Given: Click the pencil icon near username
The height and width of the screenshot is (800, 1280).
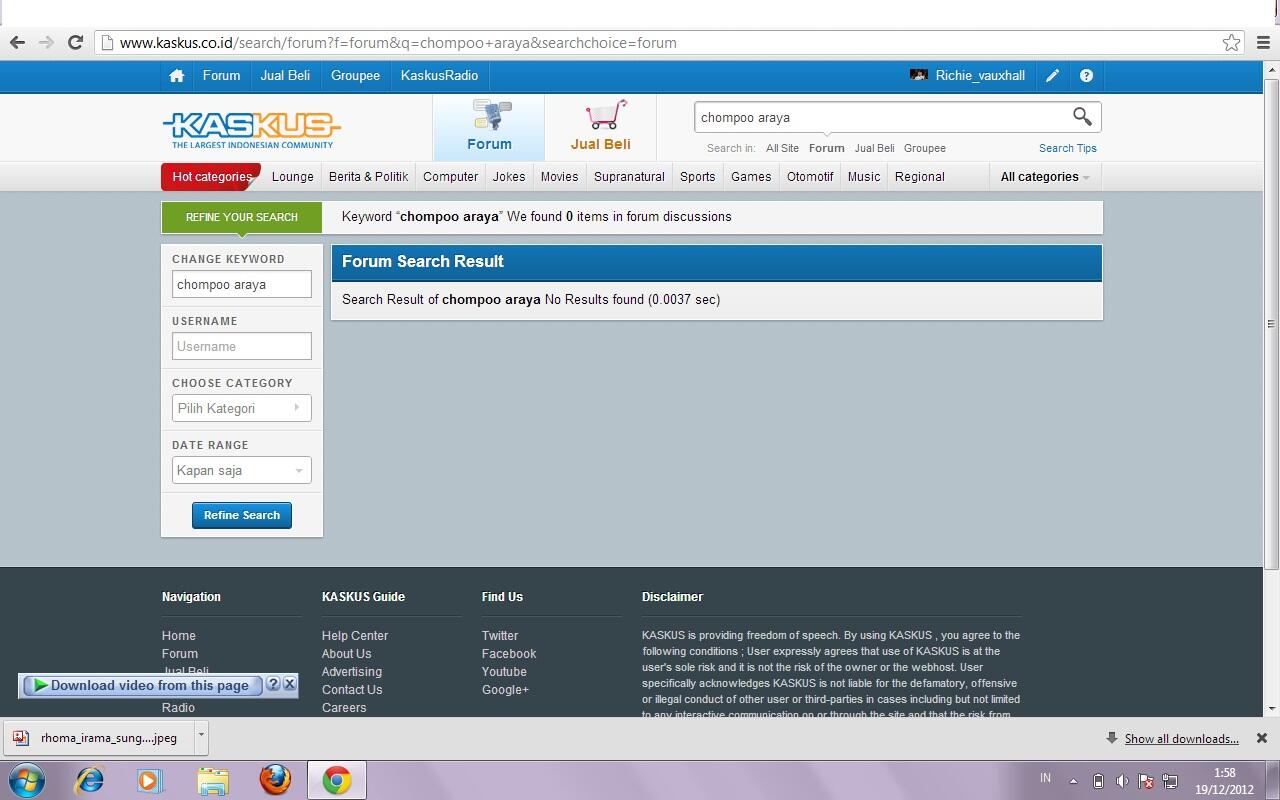Looking at the screenshot, I should [x=1053, y=76].
